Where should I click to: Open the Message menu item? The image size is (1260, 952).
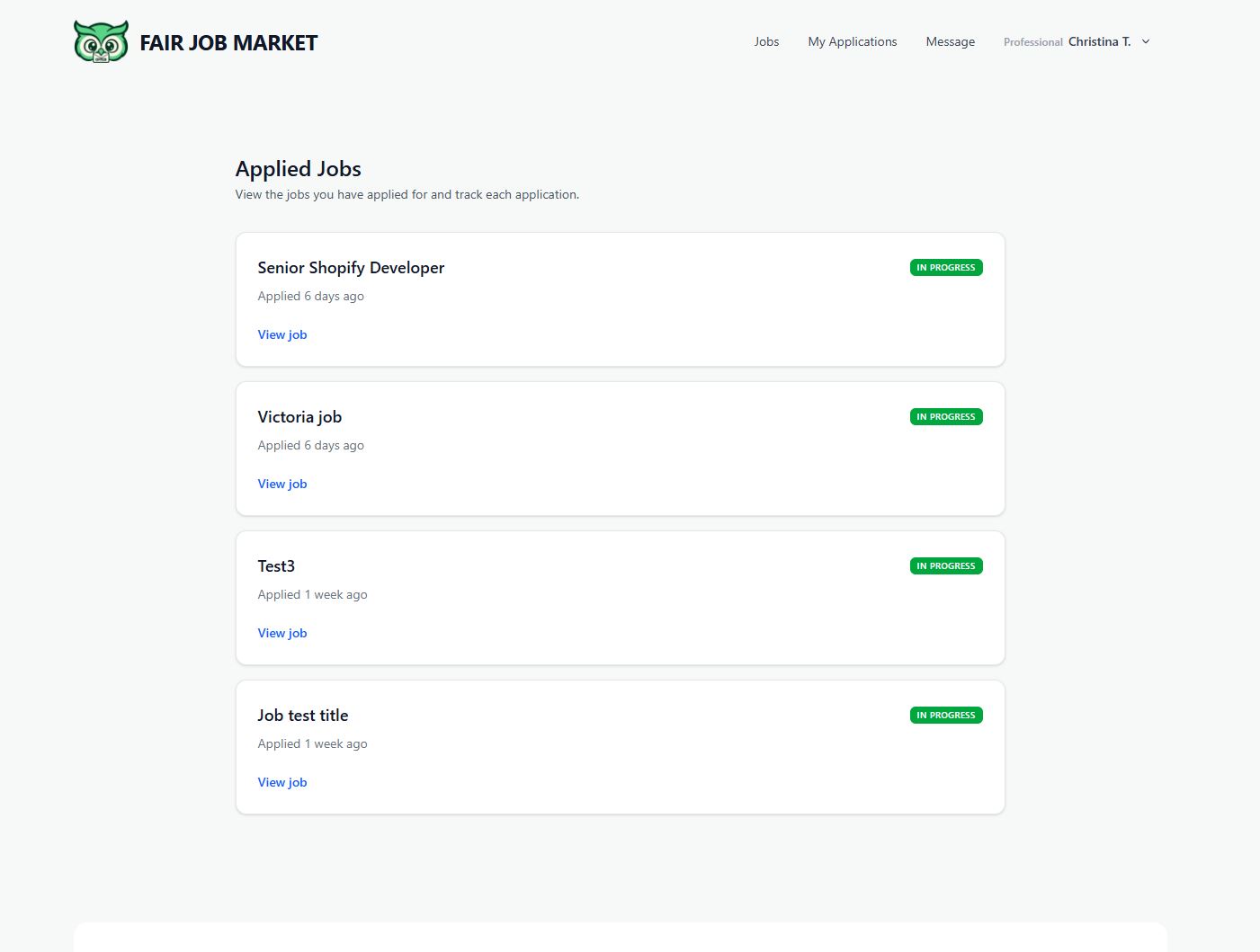point(951,41)
